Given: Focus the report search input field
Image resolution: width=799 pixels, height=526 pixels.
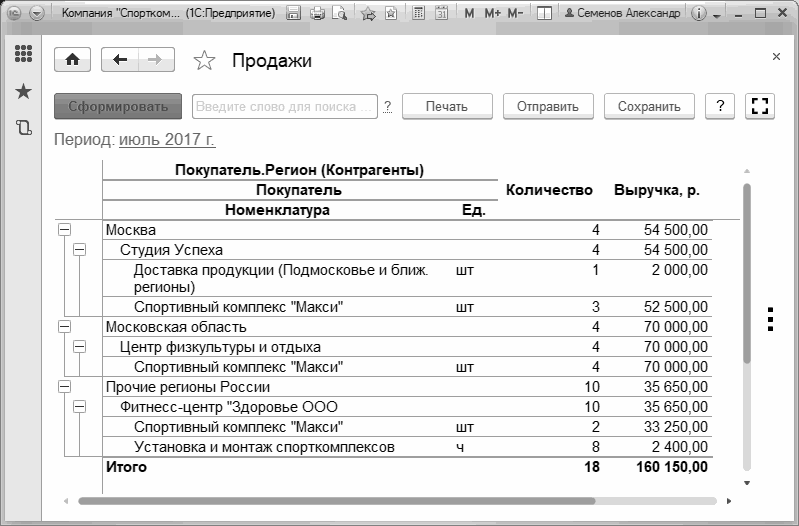Looking at the screenshot, I should coord(285,106).
